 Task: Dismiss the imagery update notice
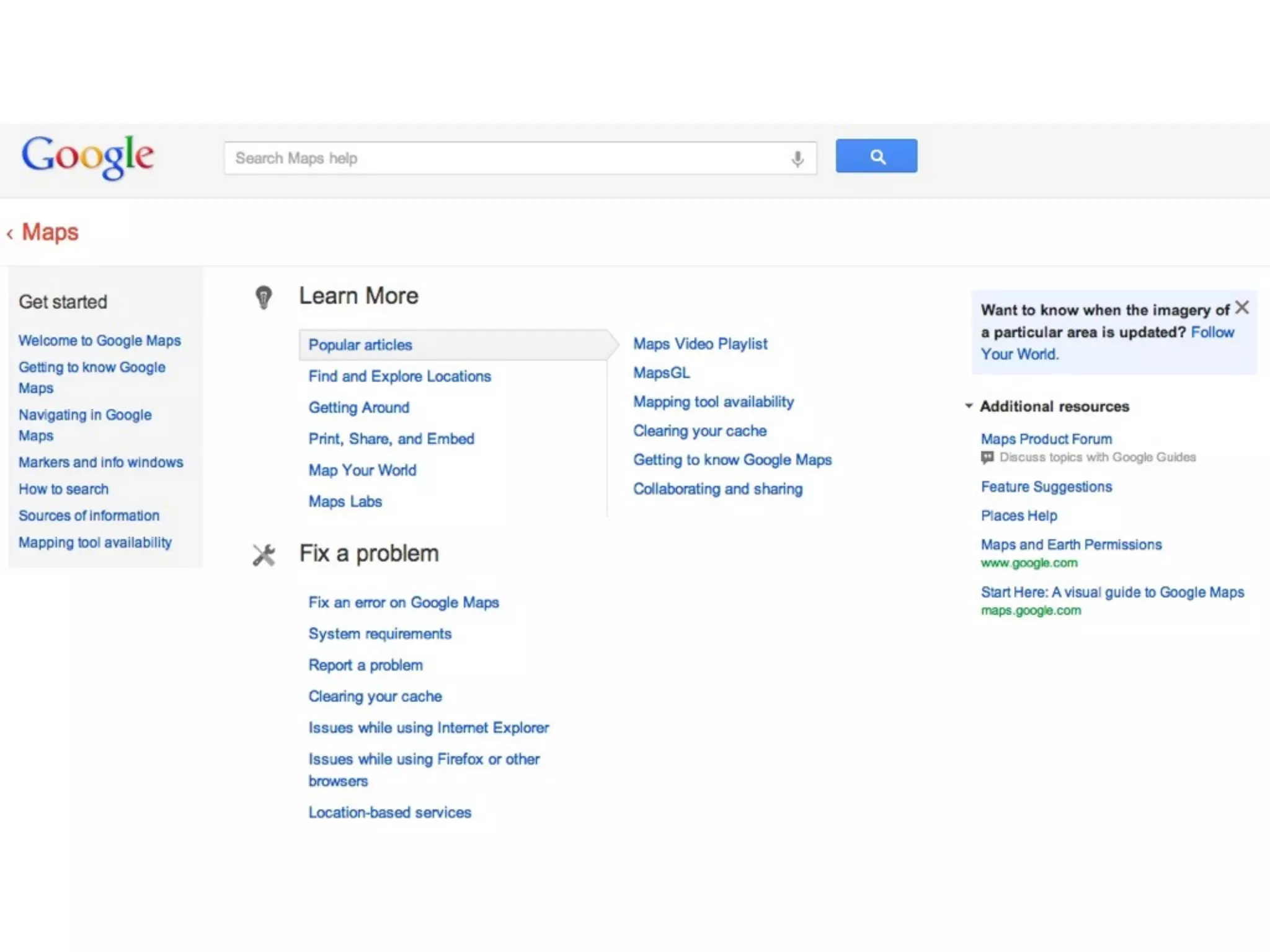(x=1241, y=307)
